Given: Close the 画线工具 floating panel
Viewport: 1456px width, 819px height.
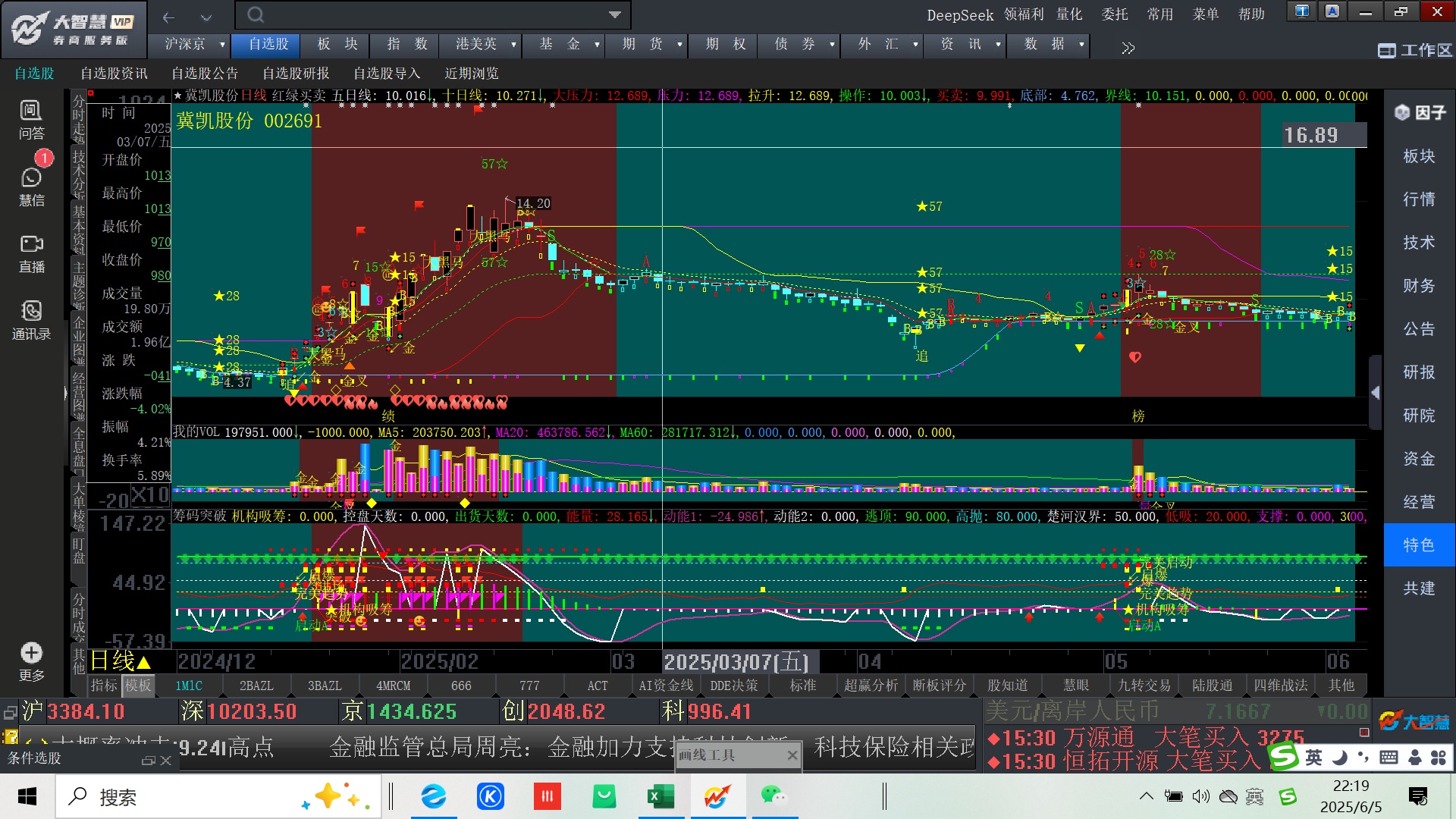Looking at the screenshot, I should pos(792,755).
